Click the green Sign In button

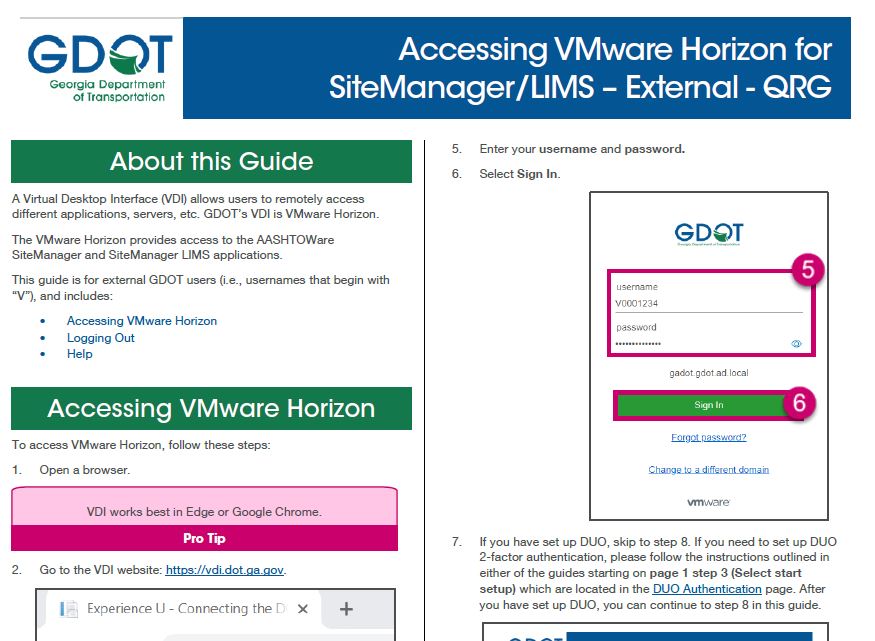tap(708, 405)
